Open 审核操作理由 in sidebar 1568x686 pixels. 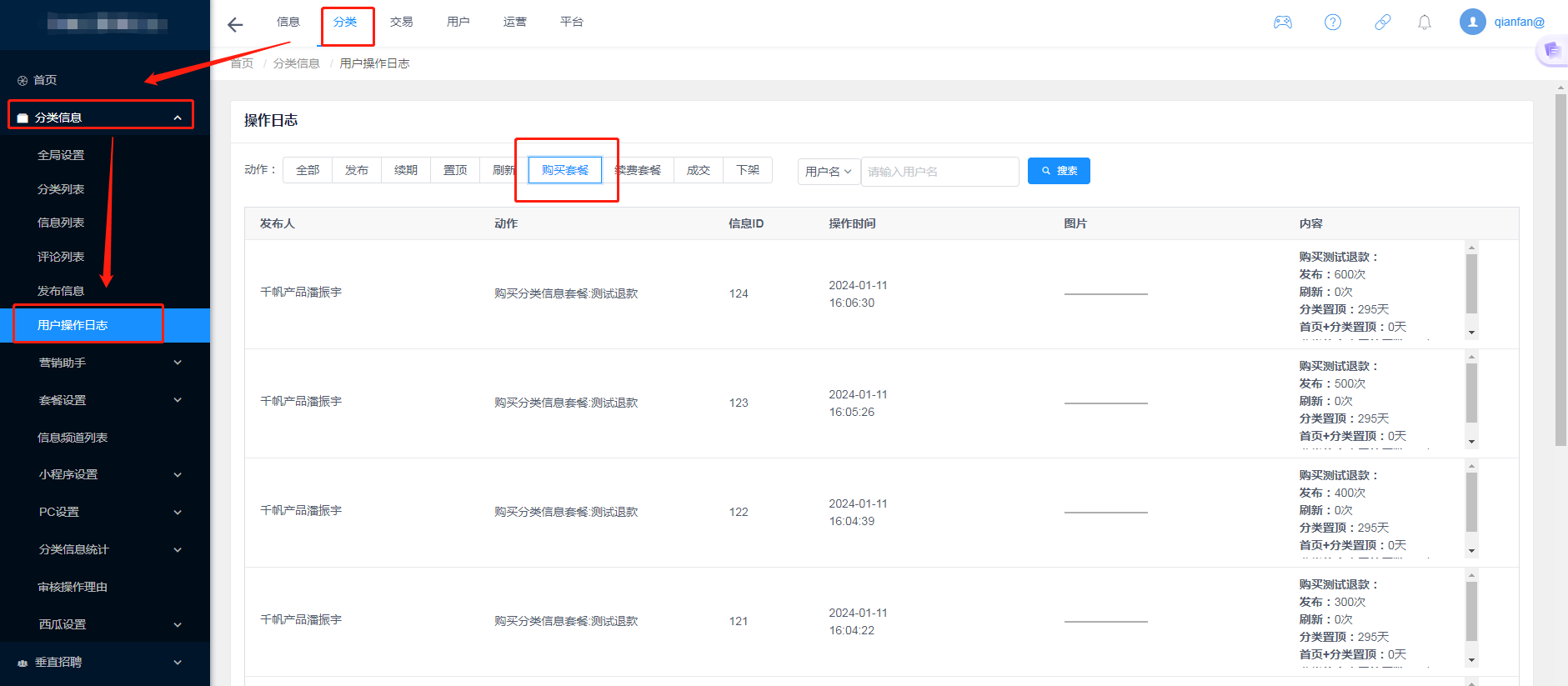73,588
